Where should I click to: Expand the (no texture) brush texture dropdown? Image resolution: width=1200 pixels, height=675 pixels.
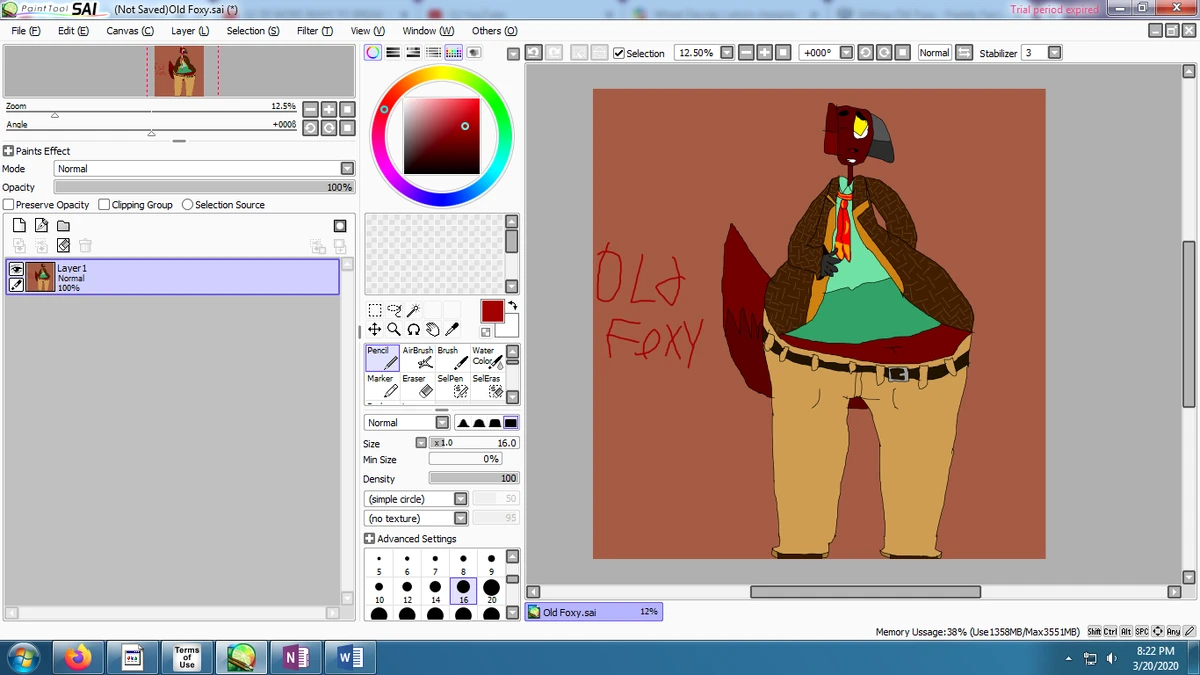tap(460, 518)
